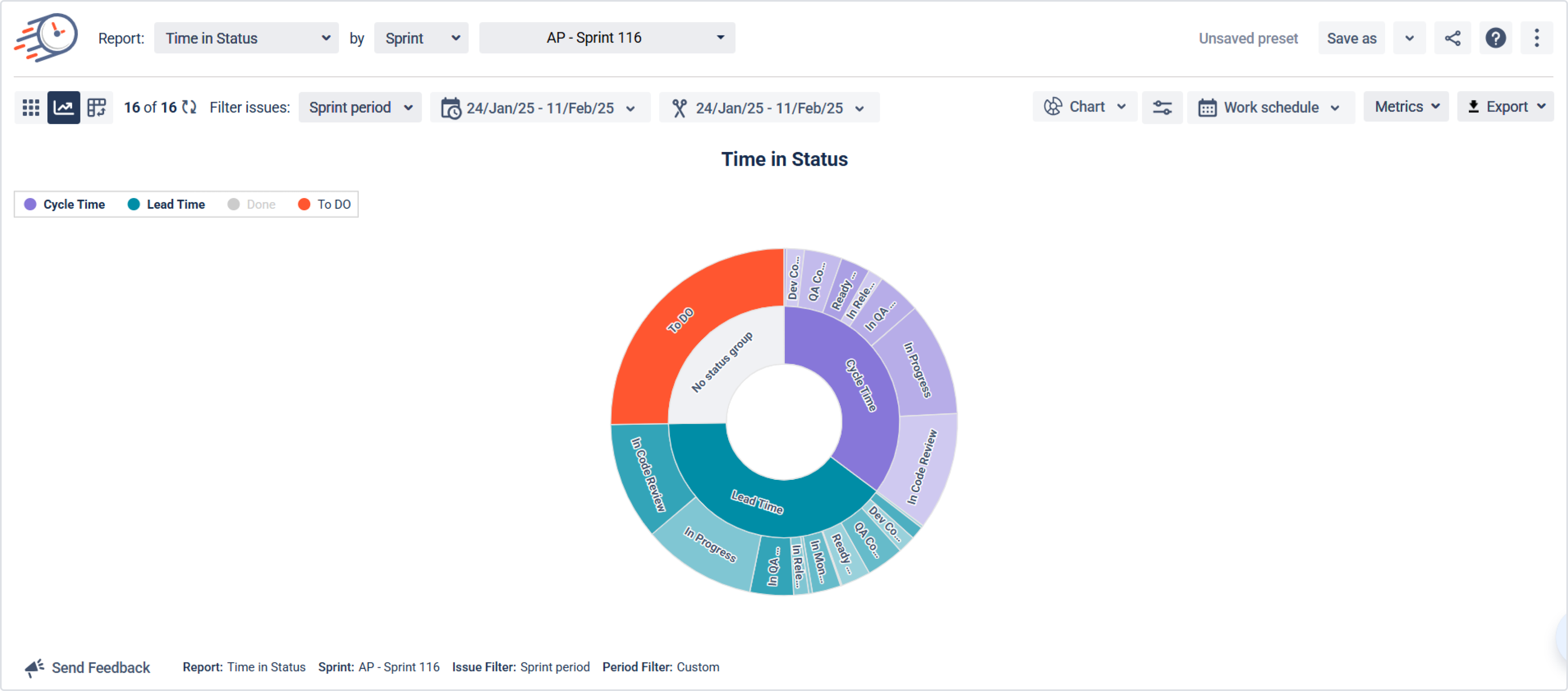Expand the Time in Status report dropdown
The image size is (1568, 691).
246,38
